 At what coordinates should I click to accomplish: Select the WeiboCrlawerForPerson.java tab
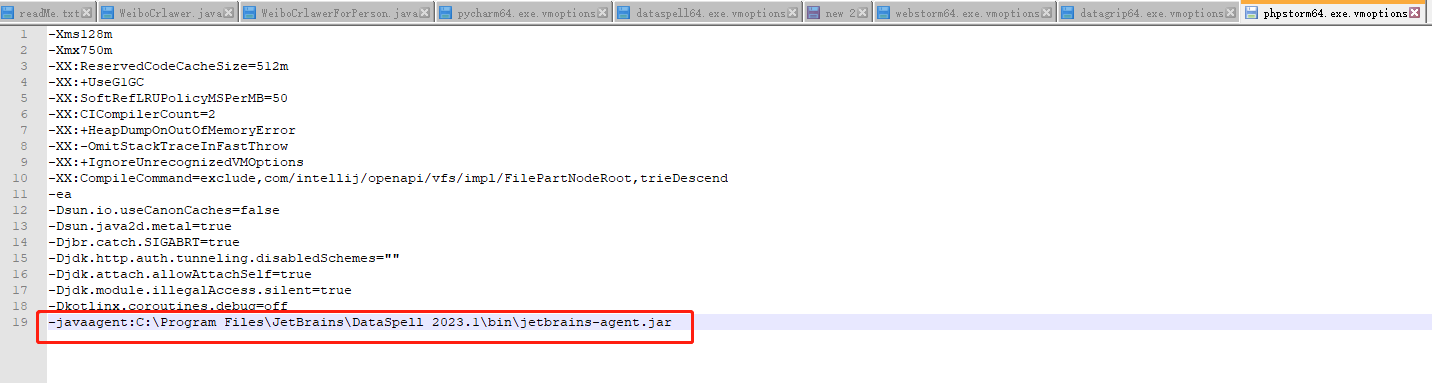337,13
